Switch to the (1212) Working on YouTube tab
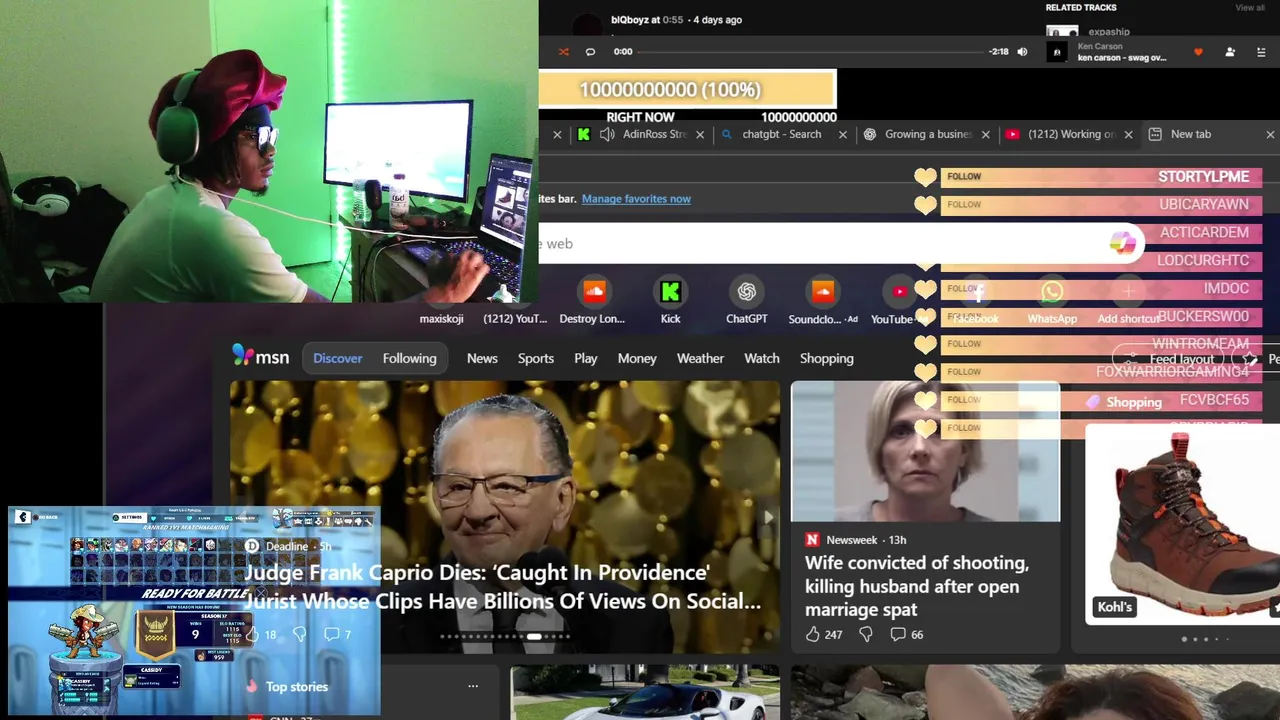Screen dimensions: 1280x720 (1071, 134)
